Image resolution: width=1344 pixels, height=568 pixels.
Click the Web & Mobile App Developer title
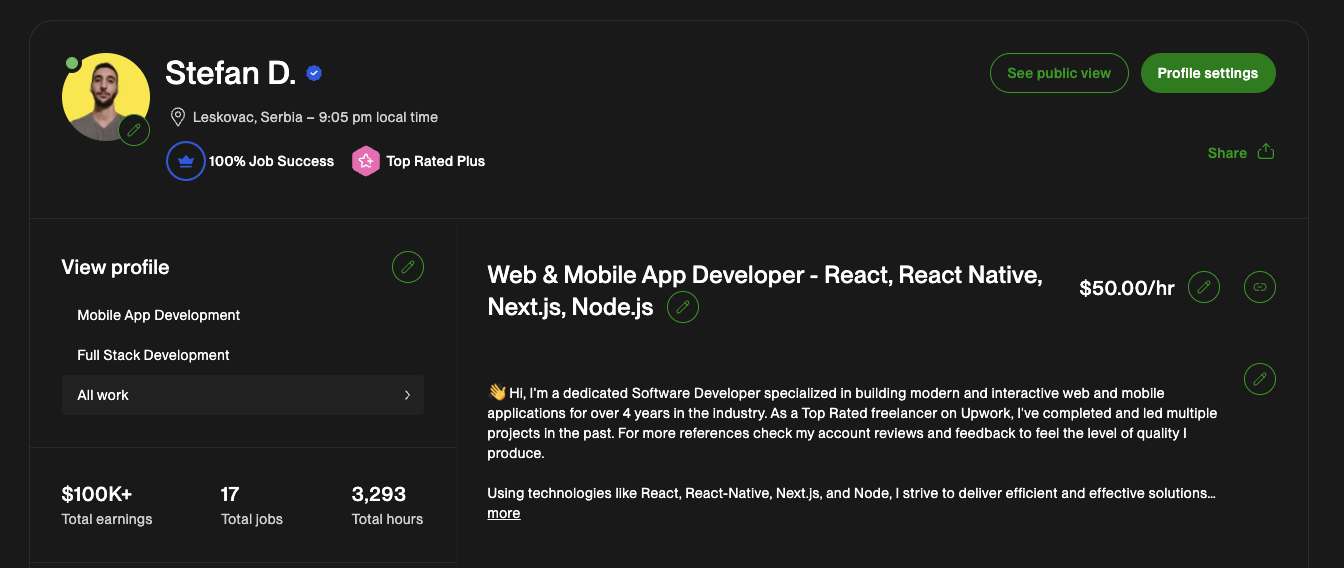(765, 290)
